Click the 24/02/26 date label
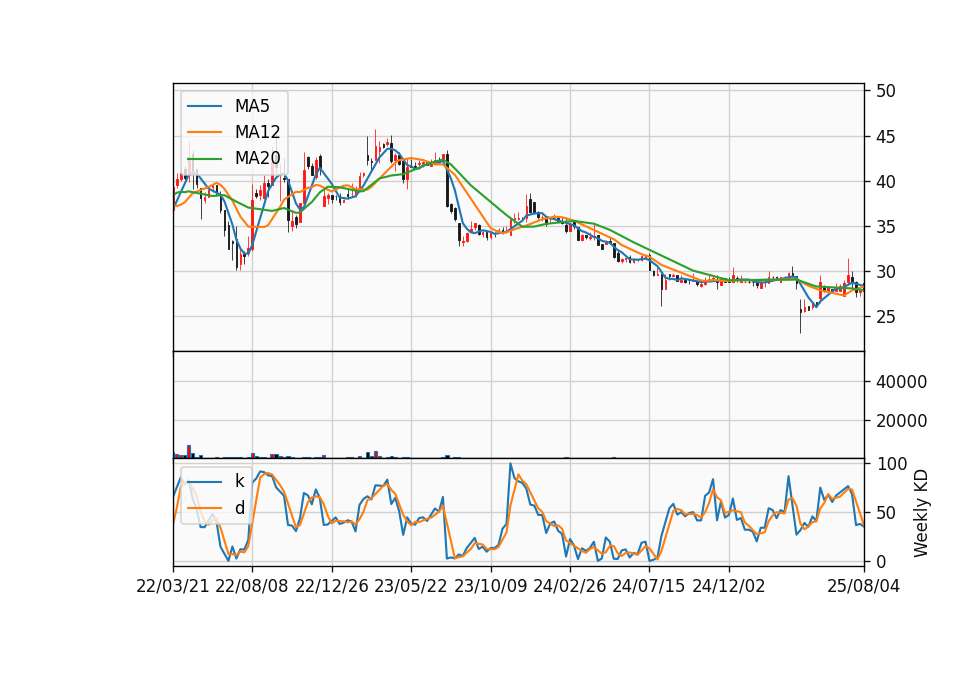The image size is (960, 690). pos(569,586)
